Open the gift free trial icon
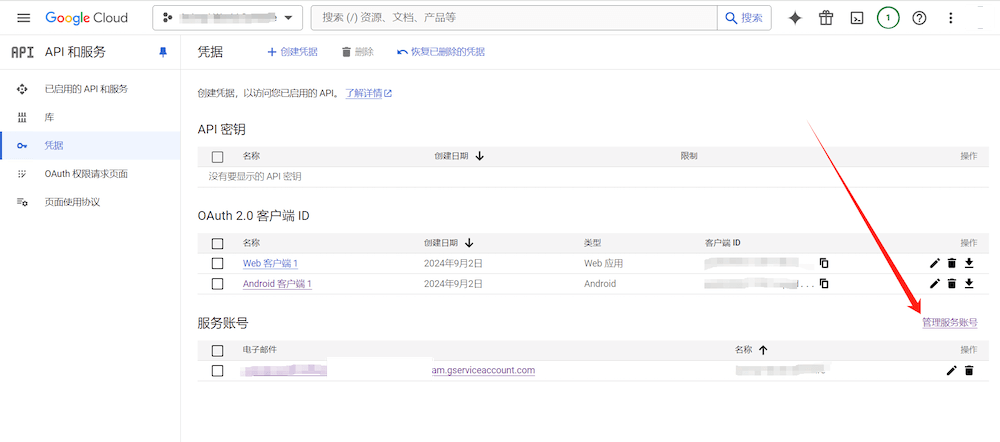This screenshot has width=1000, height=442. tap(825, 18)
